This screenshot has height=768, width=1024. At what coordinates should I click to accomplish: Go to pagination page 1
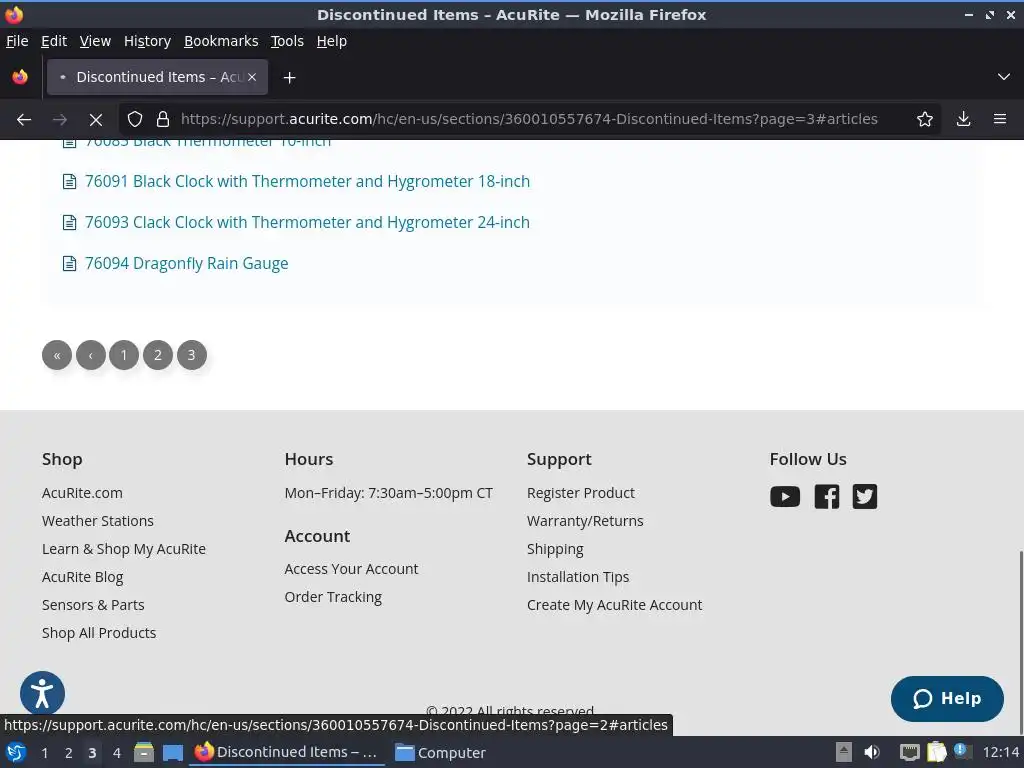coord(124,355)
